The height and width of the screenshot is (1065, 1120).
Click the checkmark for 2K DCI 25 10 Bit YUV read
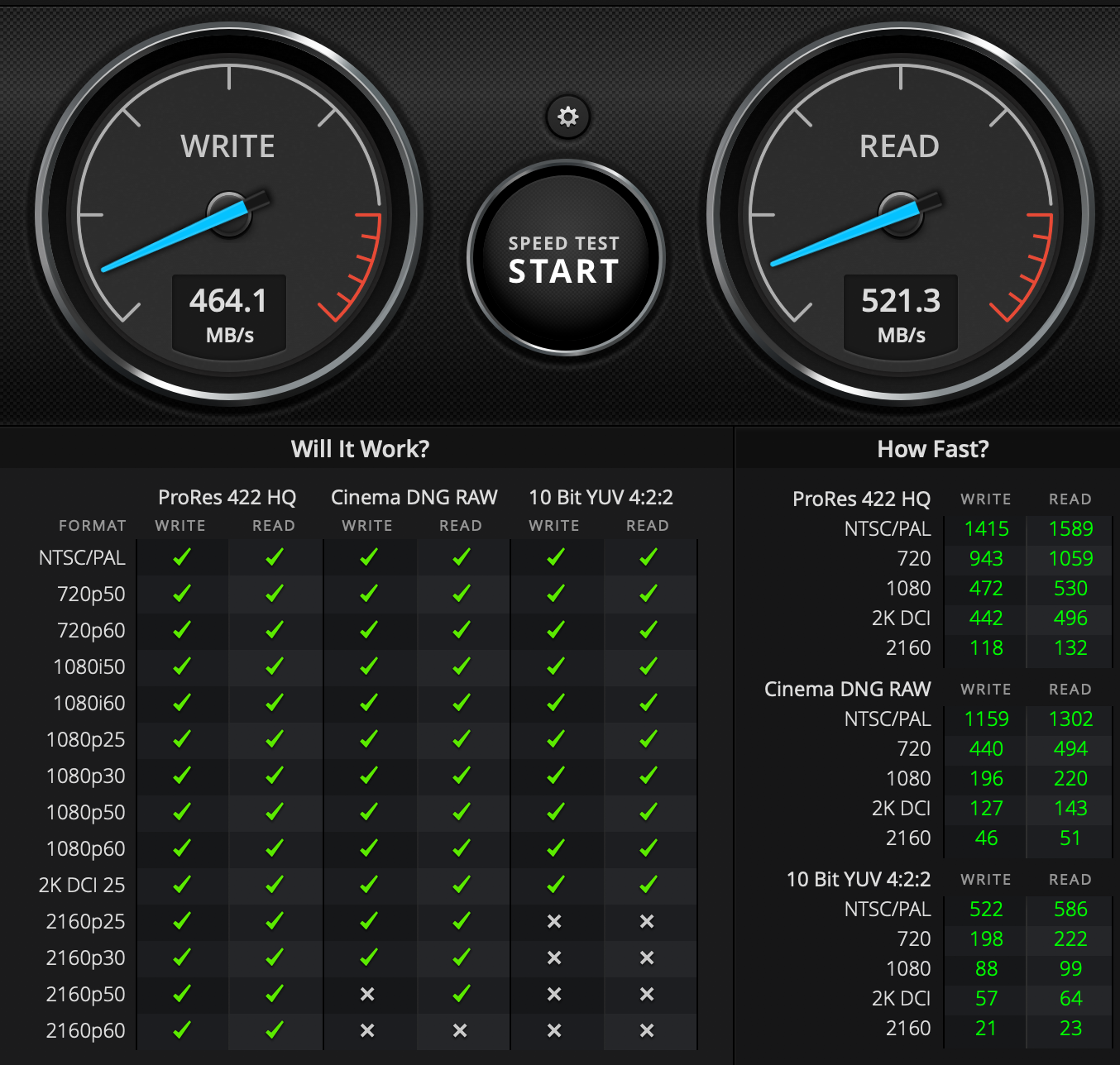pyautogui.click(x=649, y=885)
